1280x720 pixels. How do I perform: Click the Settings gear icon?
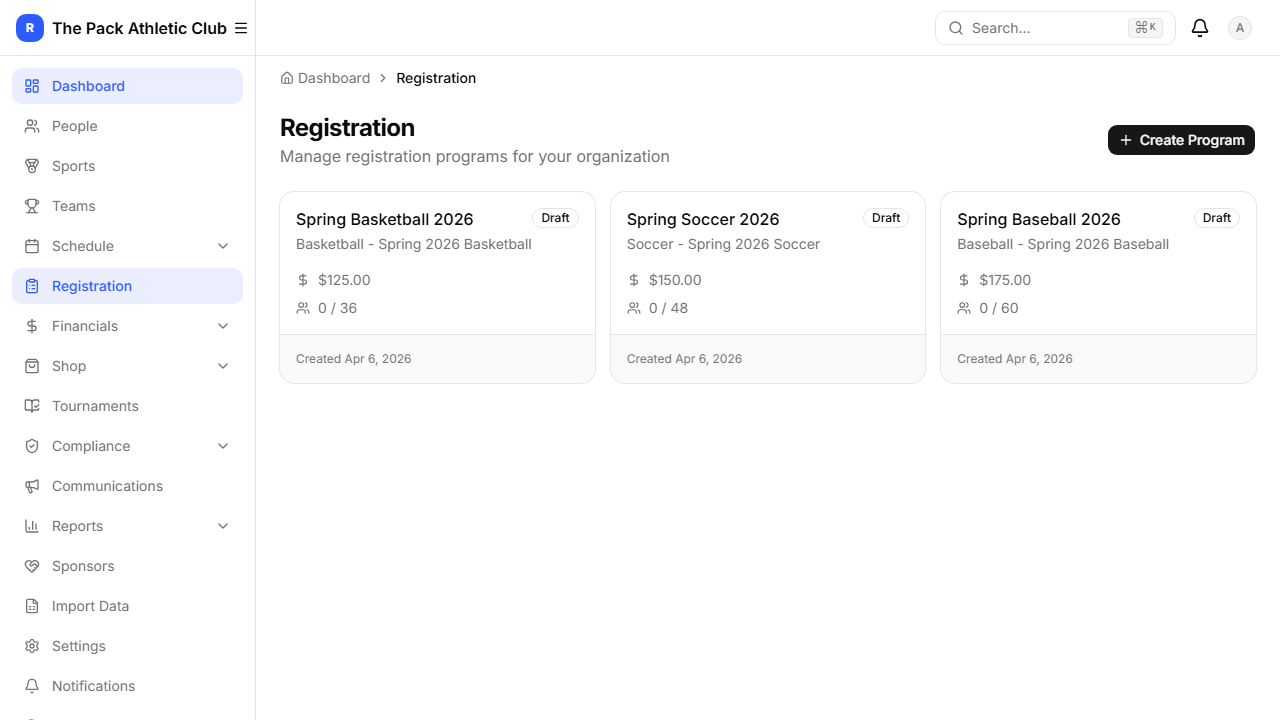[x=32, y=646]
